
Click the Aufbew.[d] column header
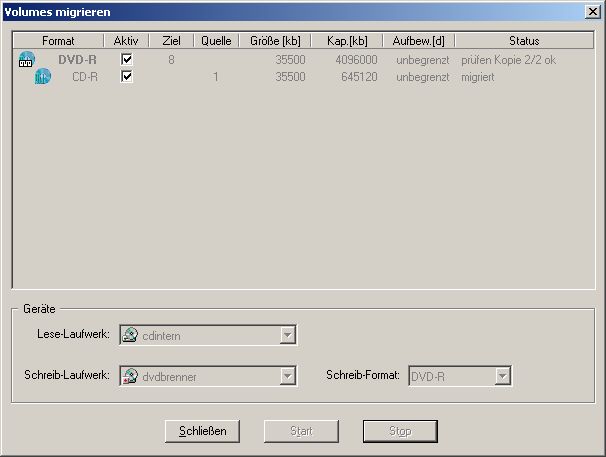pyautogui.click(x=419, y=41)
